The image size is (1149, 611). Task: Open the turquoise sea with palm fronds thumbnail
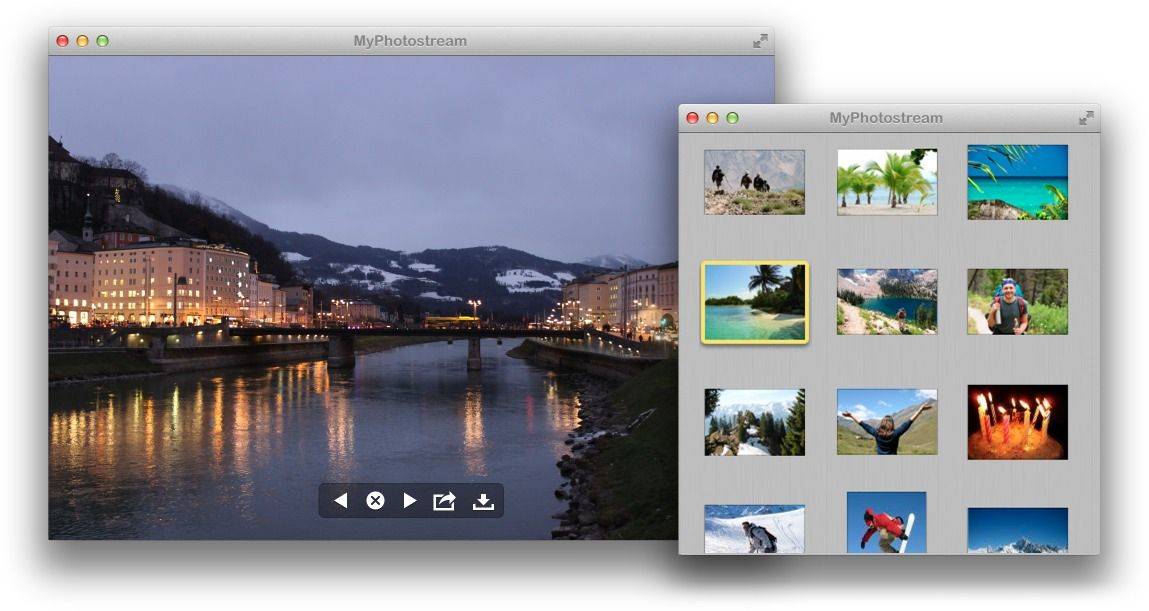coord(1017,182)
